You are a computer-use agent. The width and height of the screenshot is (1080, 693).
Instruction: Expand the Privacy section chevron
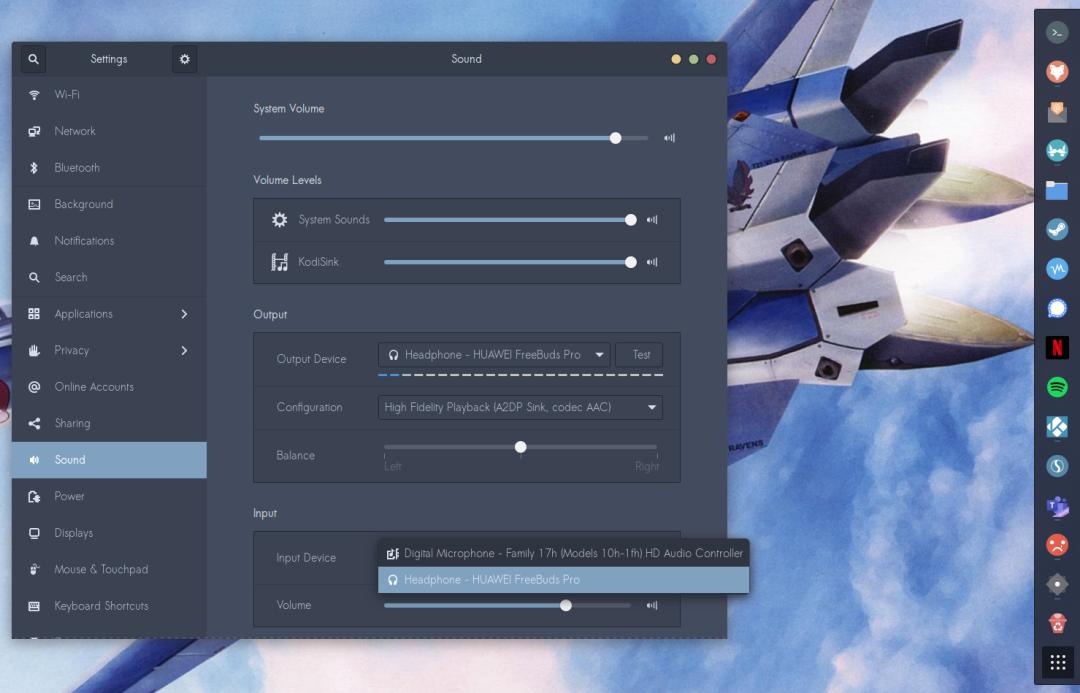184,351
